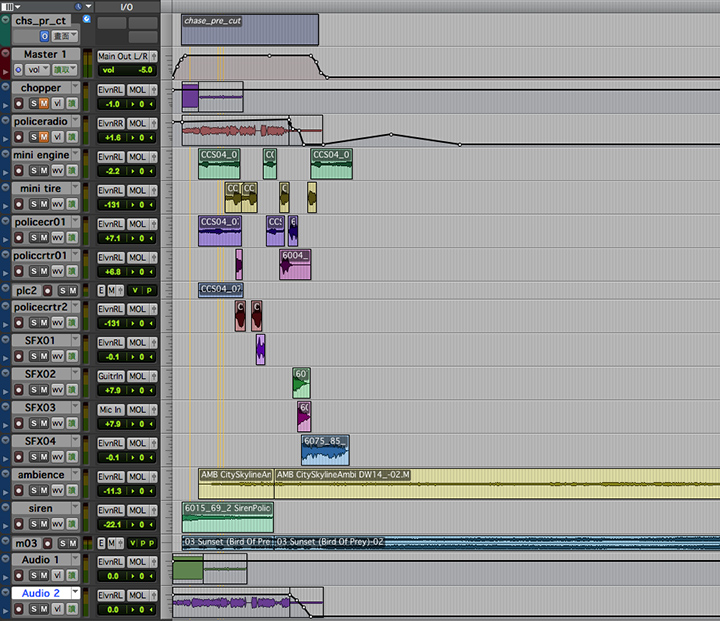Click the ambience track automation mode button
This screenshot has height=621, width=720.
(72, 490)
